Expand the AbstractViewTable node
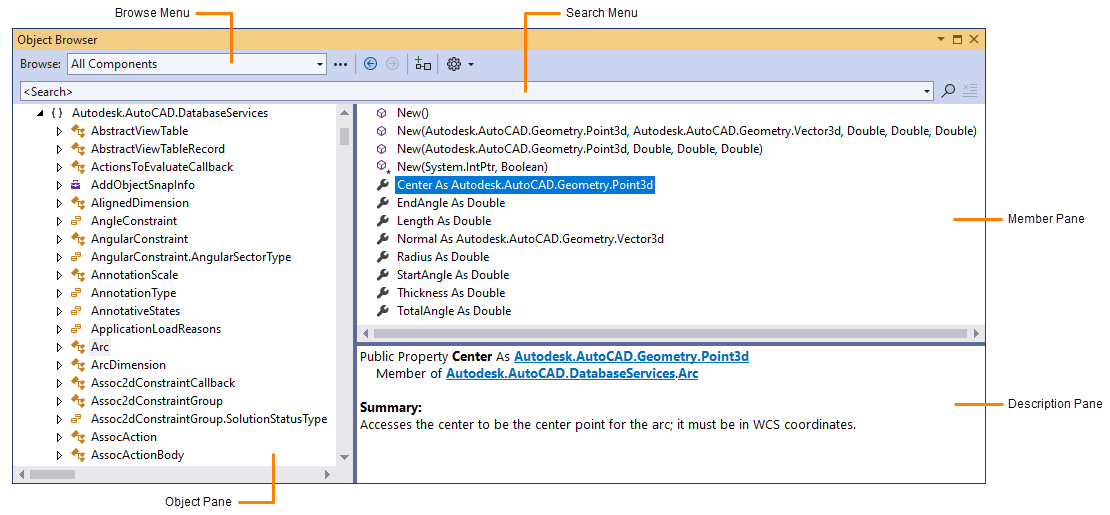 click(x=59, y=131)
